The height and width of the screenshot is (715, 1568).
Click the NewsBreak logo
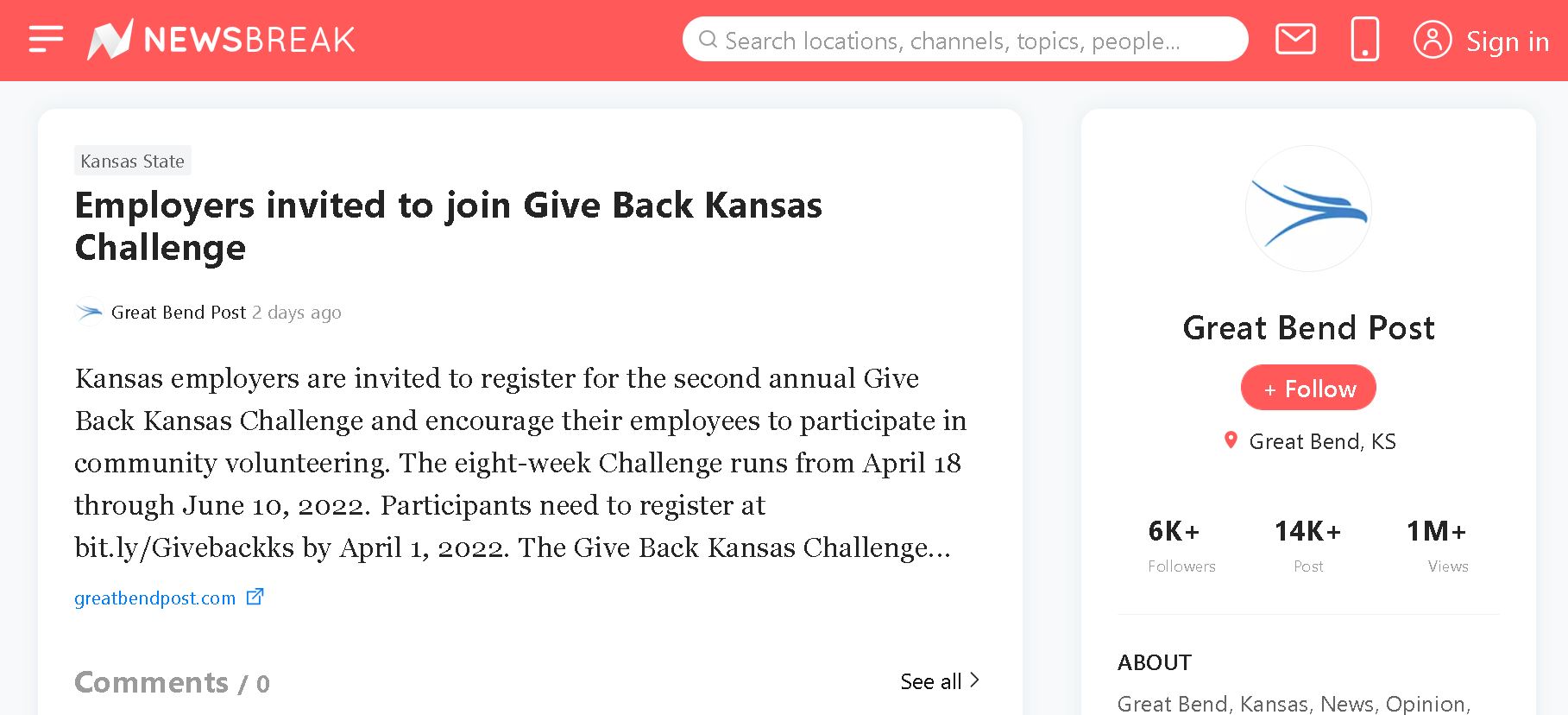point(222,40)
